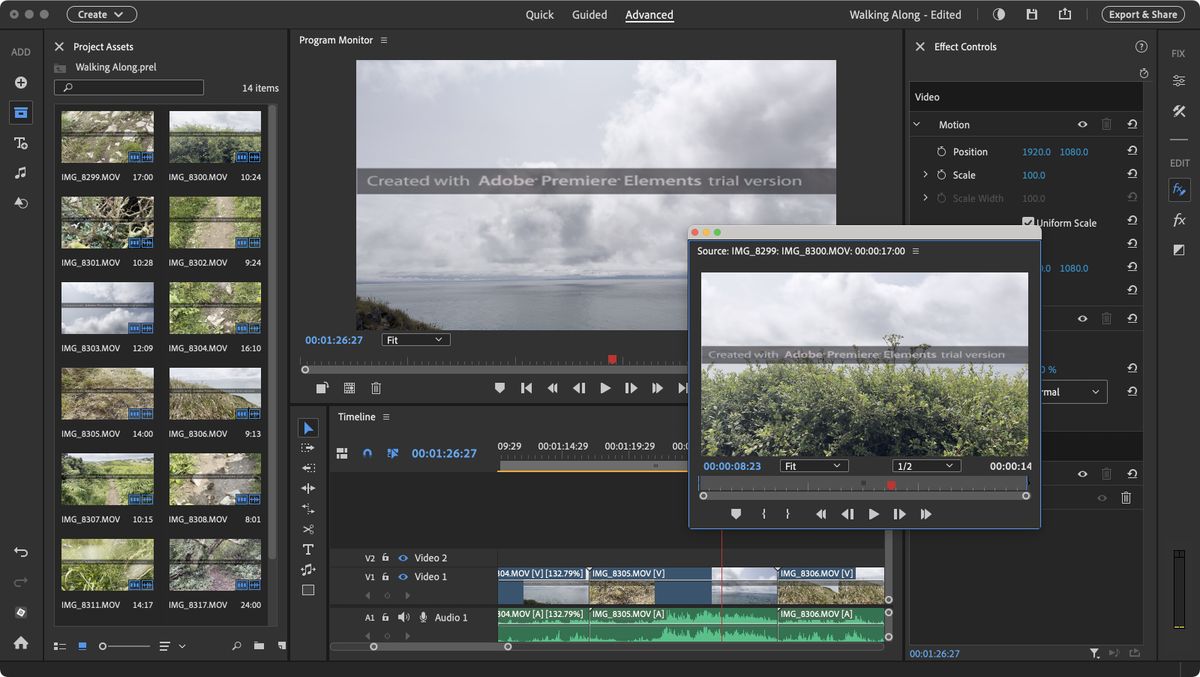Switch to the Quick editing mode tab
Image resolution: width=1200 pixels, height=677 pixels.
point(539,15)
